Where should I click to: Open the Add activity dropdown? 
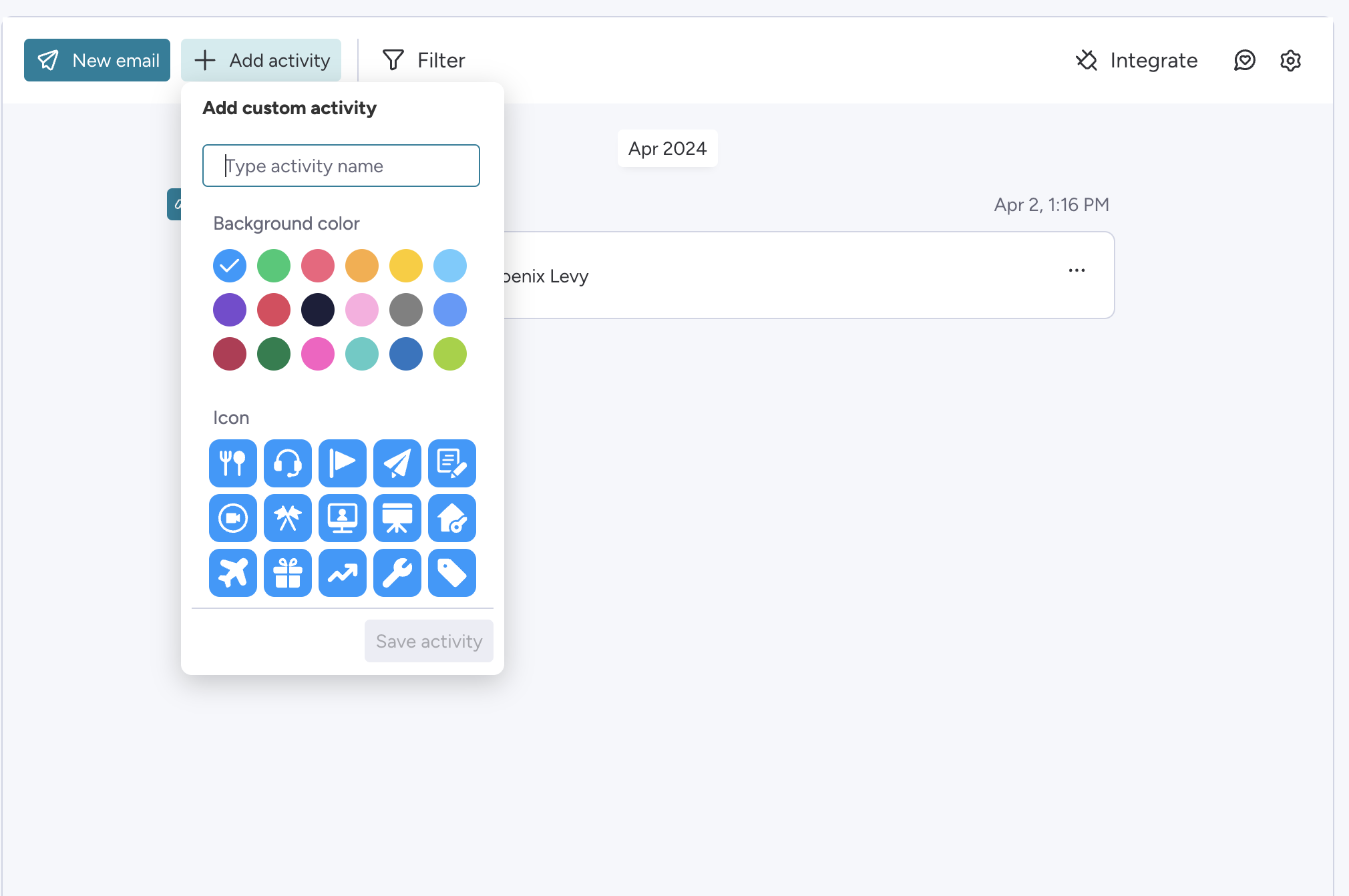pos(261,60)
